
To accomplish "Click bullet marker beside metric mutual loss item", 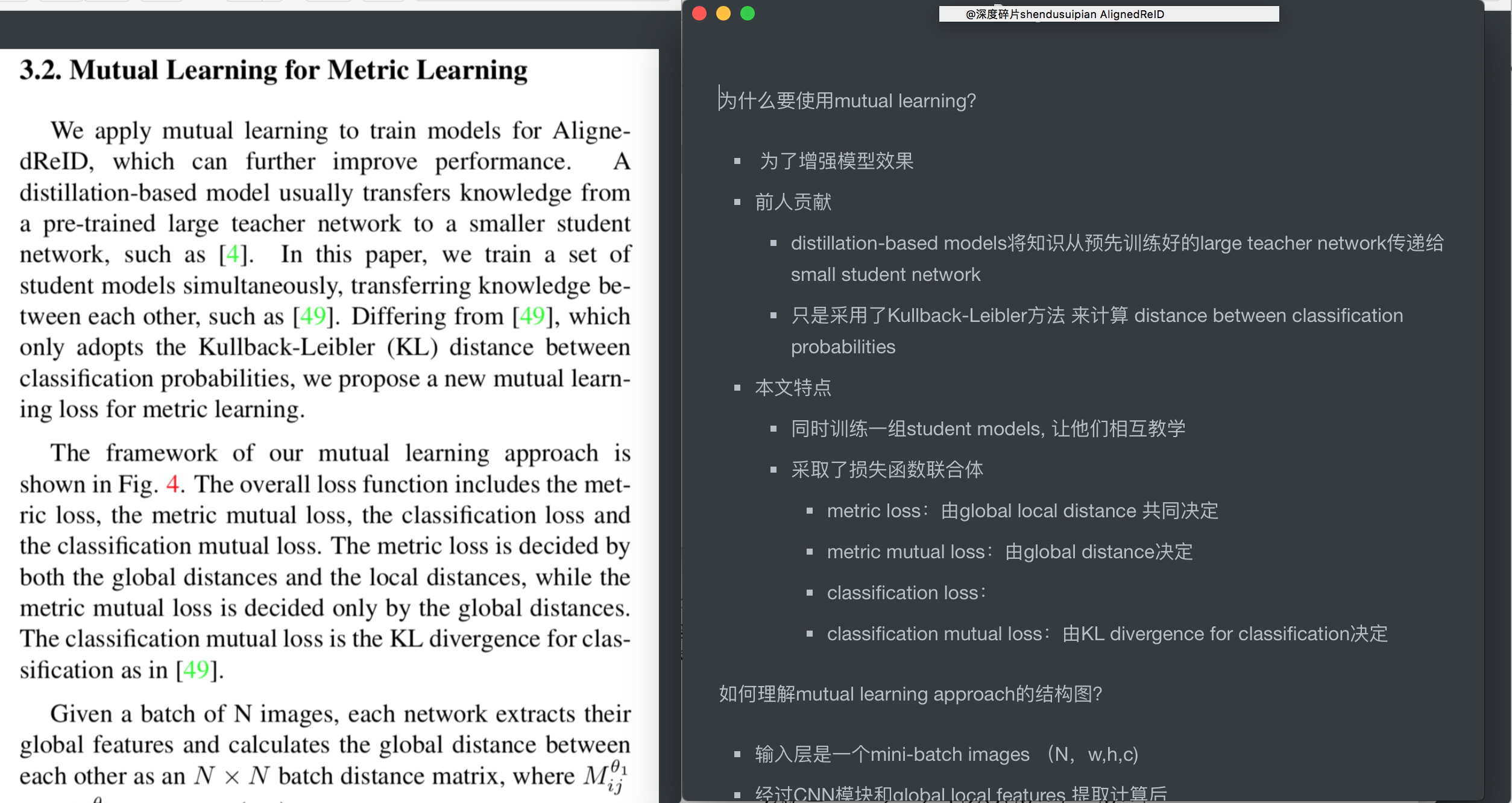I will (x=811, y=552).
